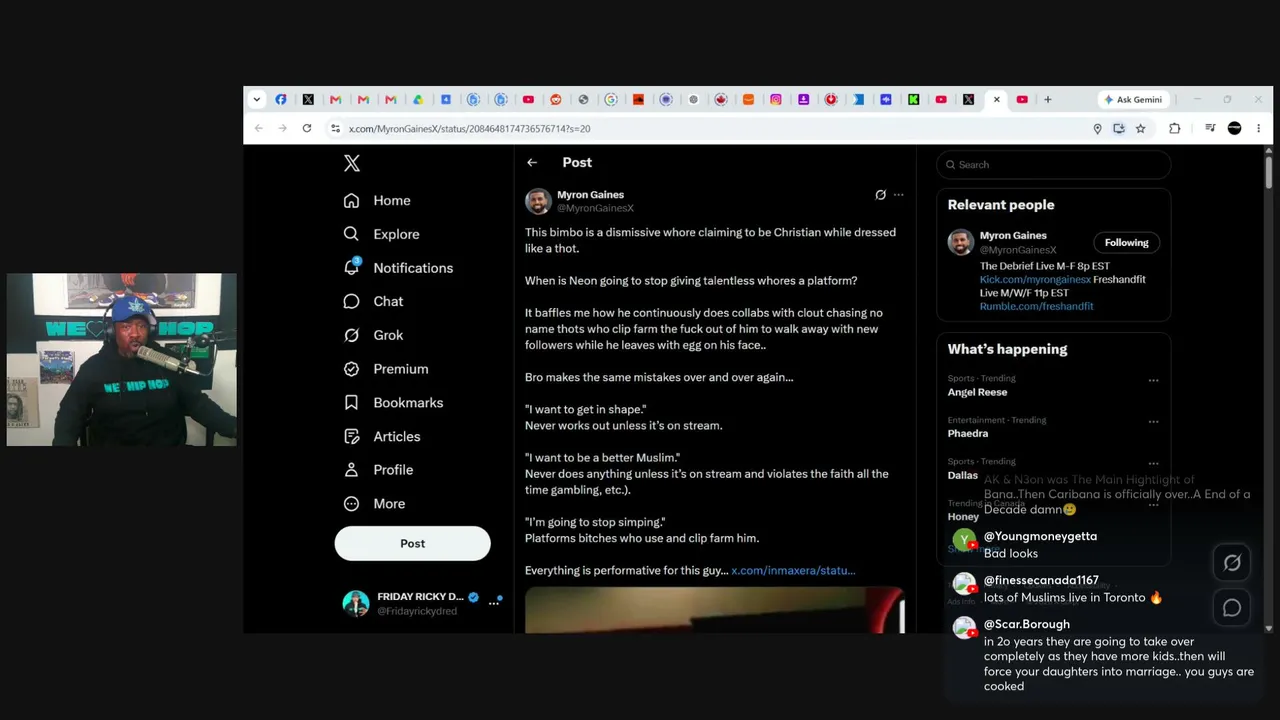Image resolution: width=1280 pixels, height=720 pixels.
Task: Toggle the Following button for Myron Gaines
Action: [x=1126, y=242]
